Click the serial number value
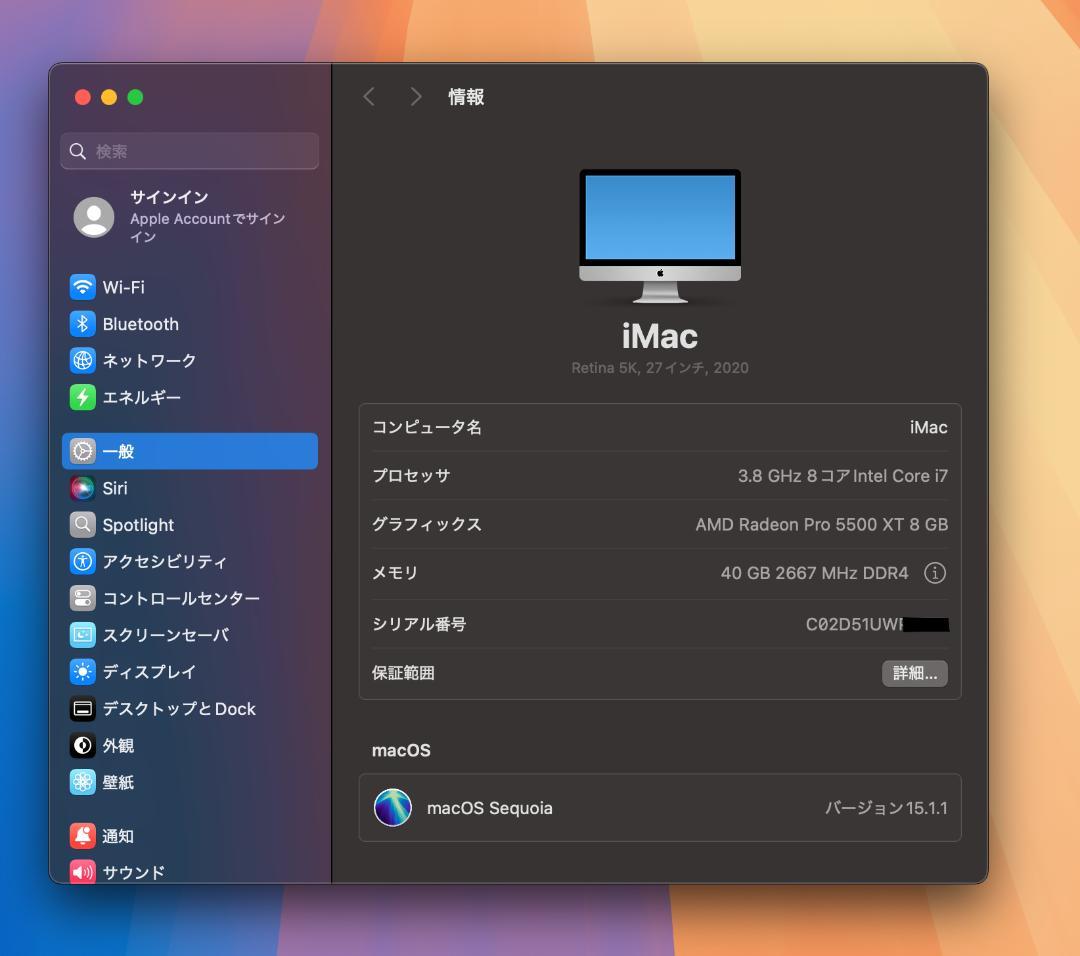This screenshot has width=1080, height=956. coord(877,625)
